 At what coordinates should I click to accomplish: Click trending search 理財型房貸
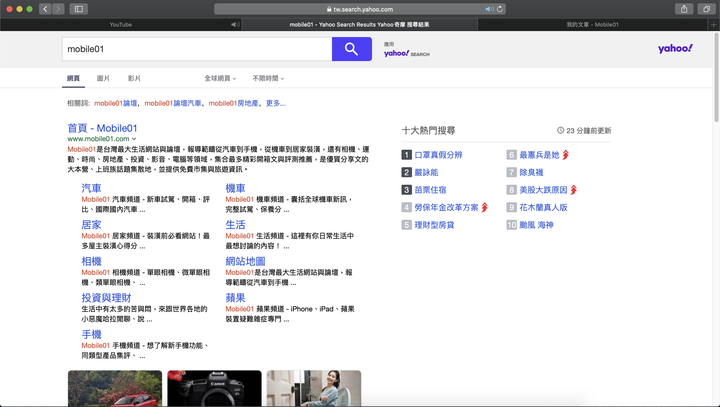click(434, 225)
